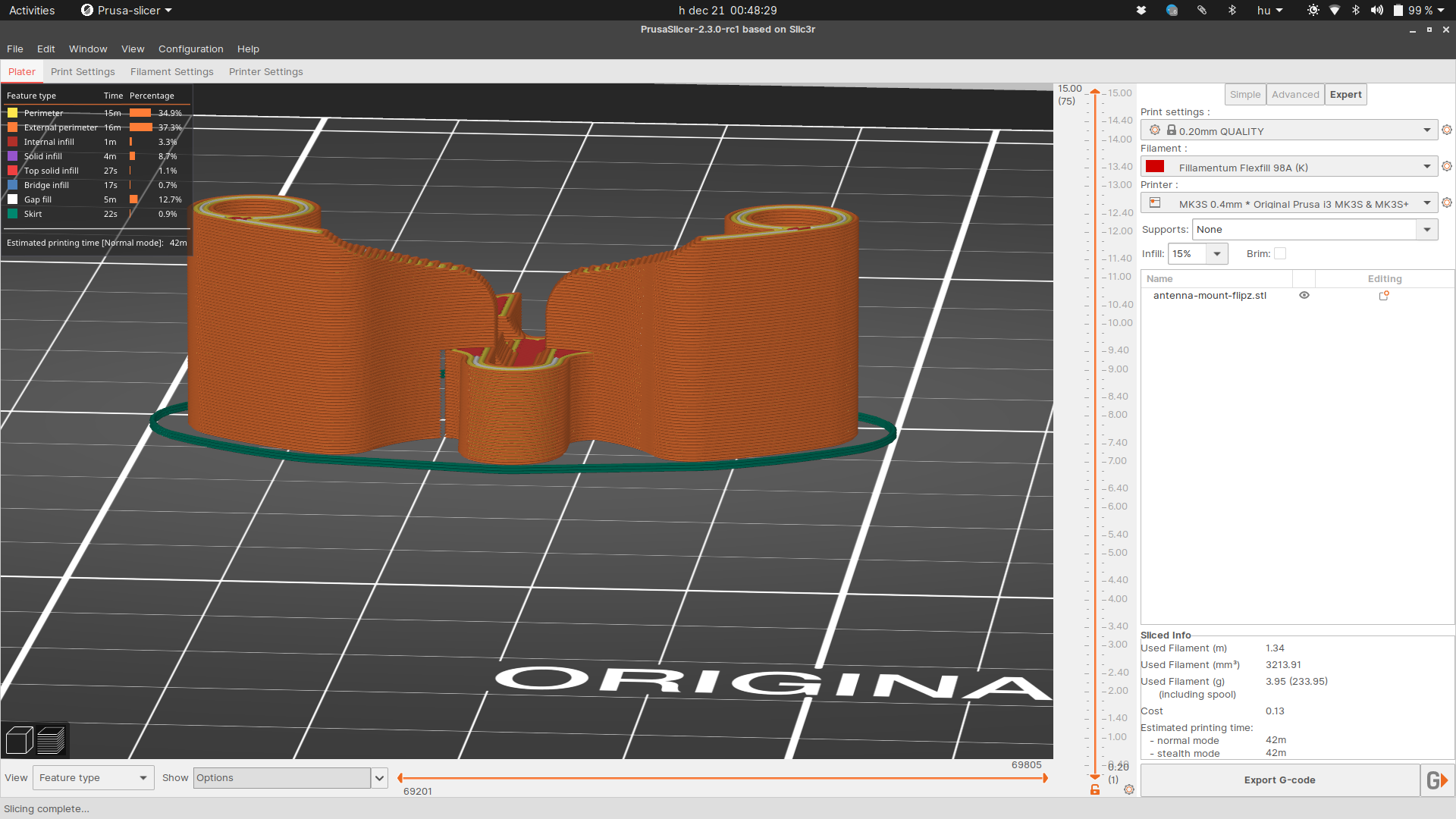1456x819 pixels.
Task: Toggle the orange lock under the layer slider
Action: 1095,790
